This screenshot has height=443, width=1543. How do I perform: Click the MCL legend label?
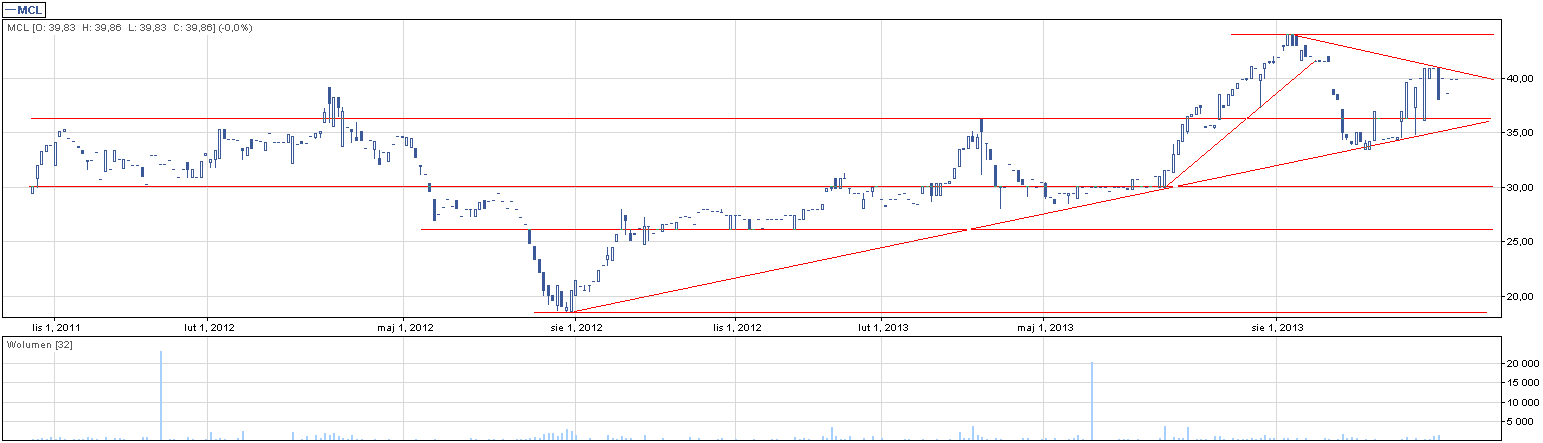[22, 9]
